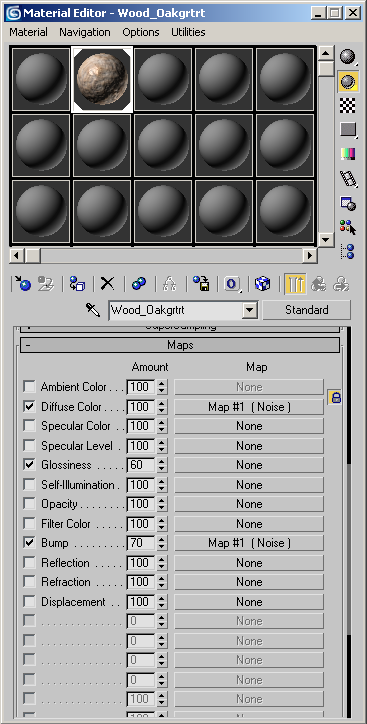Click the eyedropper pick material icon
The width and height of the screenshot is (367, 724).
(93, 310)
